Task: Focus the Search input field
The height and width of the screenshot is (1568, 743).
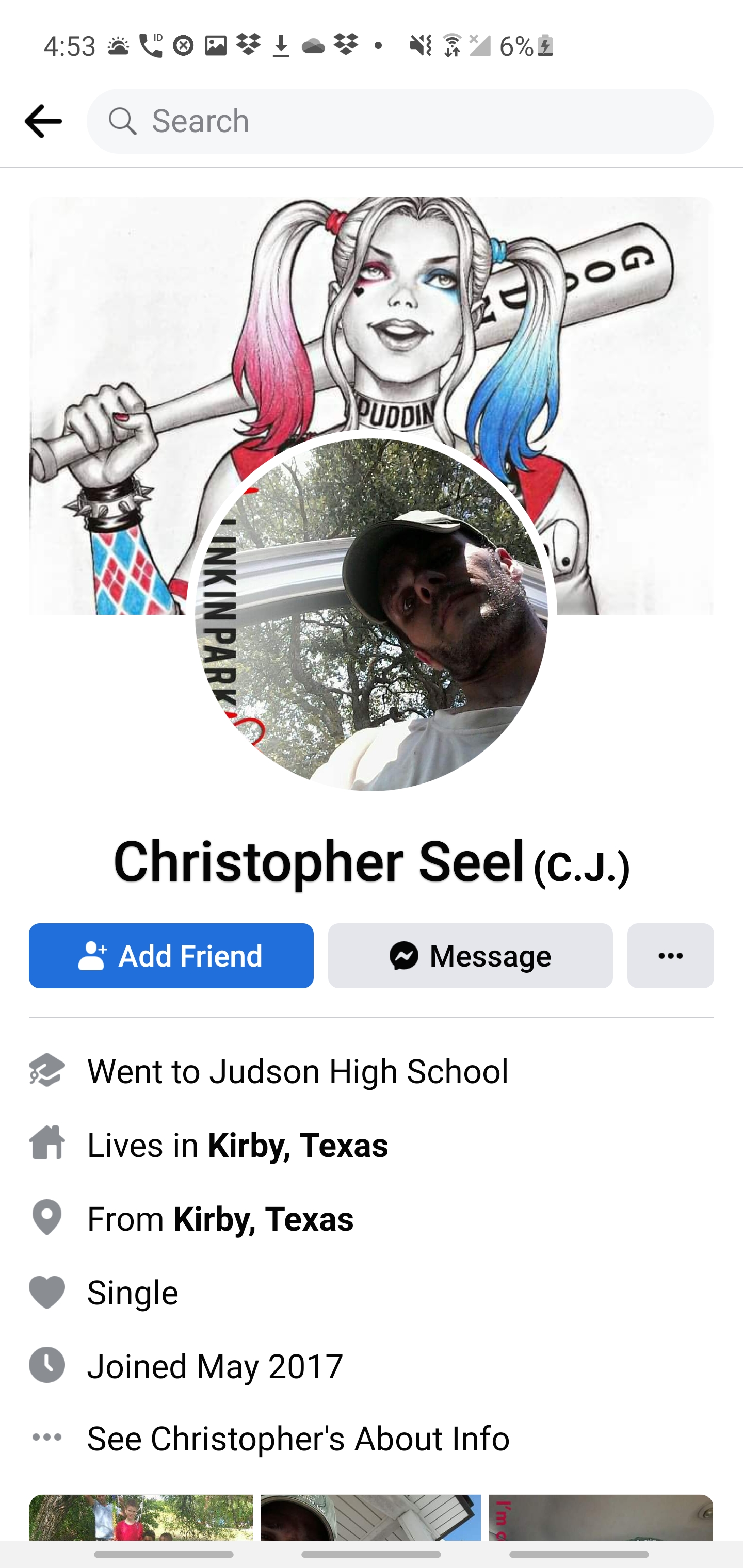Action: point(400,121)
